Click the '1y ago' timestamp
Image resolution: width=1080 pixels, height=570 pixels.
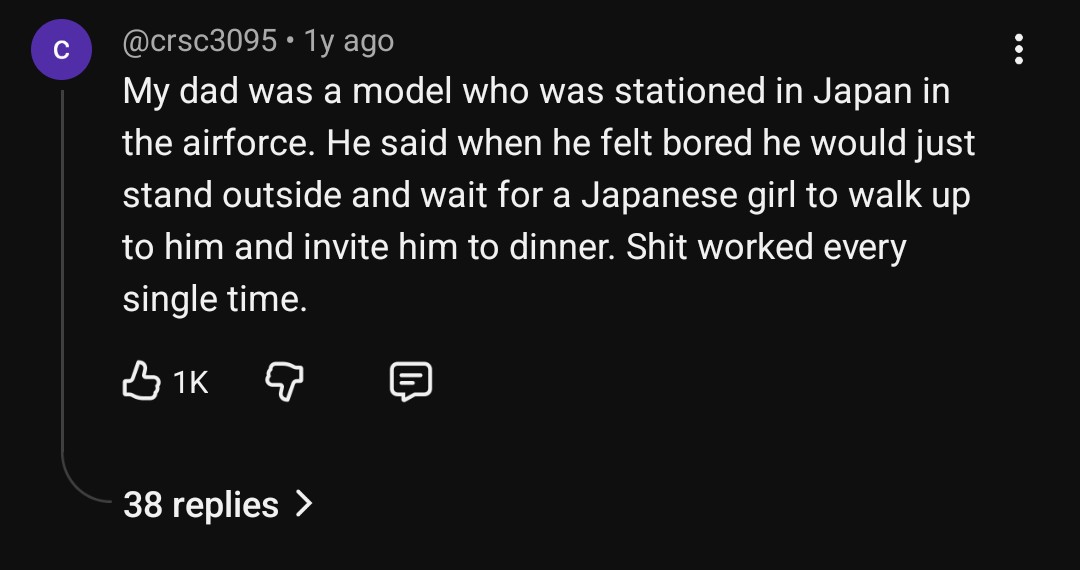pyautogui.click(x=348, y=41)
